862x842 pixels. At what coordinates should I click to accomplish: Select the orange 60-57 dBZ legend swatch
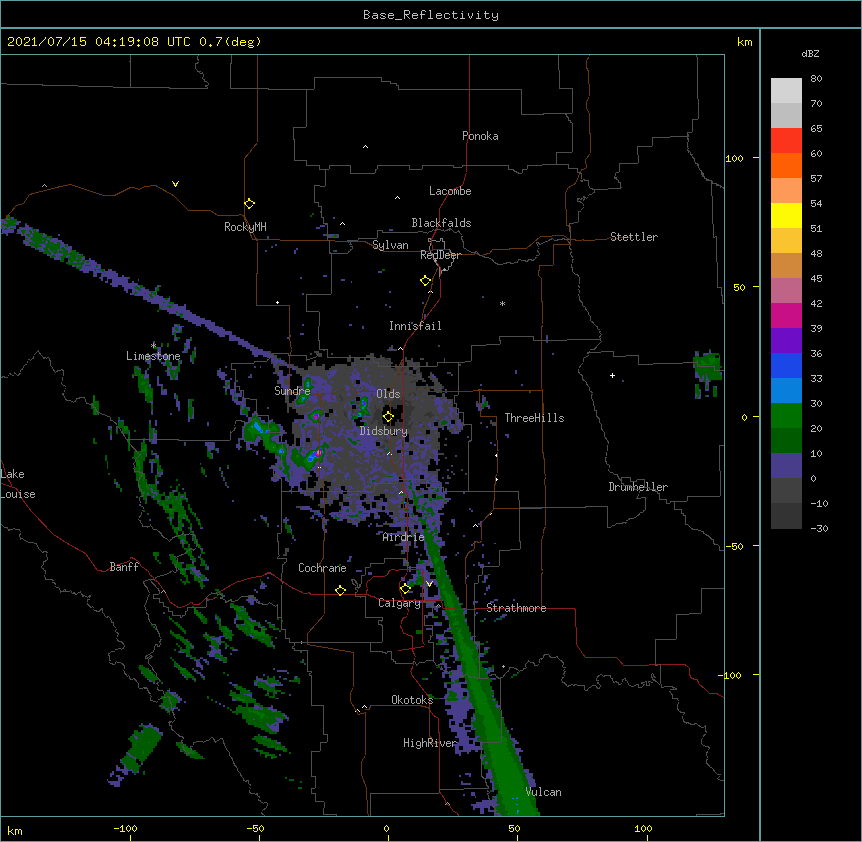(786, 165)
